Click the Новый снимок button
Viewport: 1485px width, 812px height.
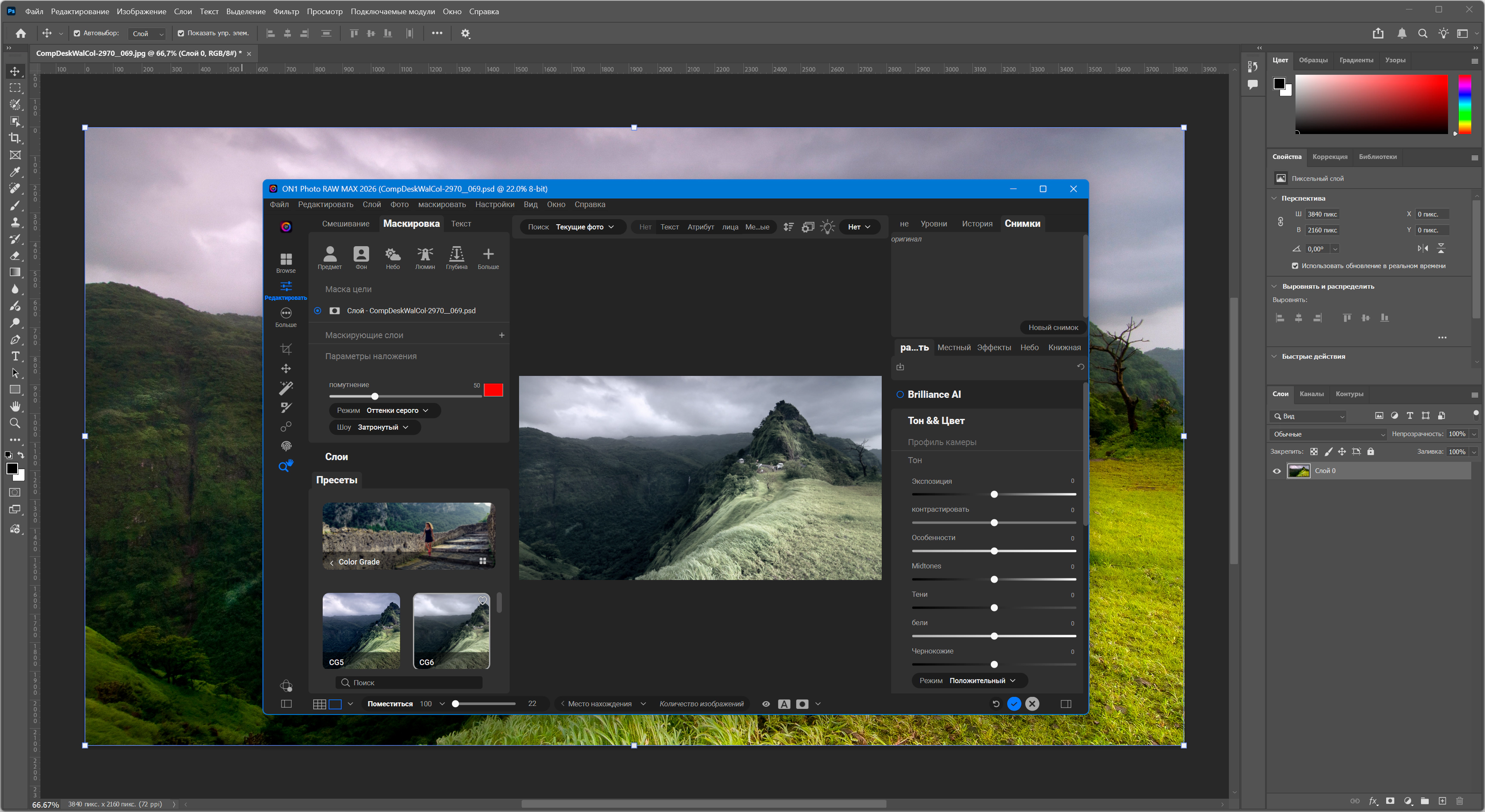click(1053, 327)
